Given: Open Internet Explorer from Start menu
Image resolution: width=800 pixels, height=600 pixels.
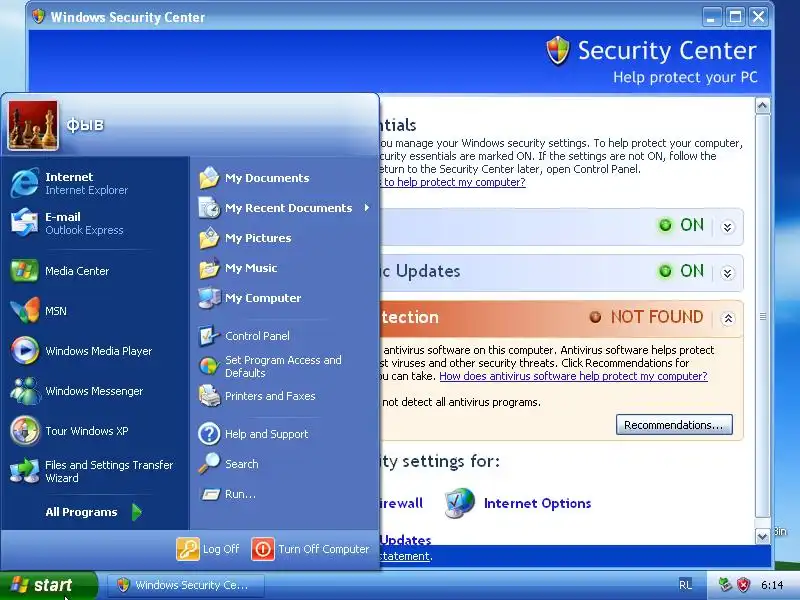Looking at the screenshot, I should click(x=24, y=183).
